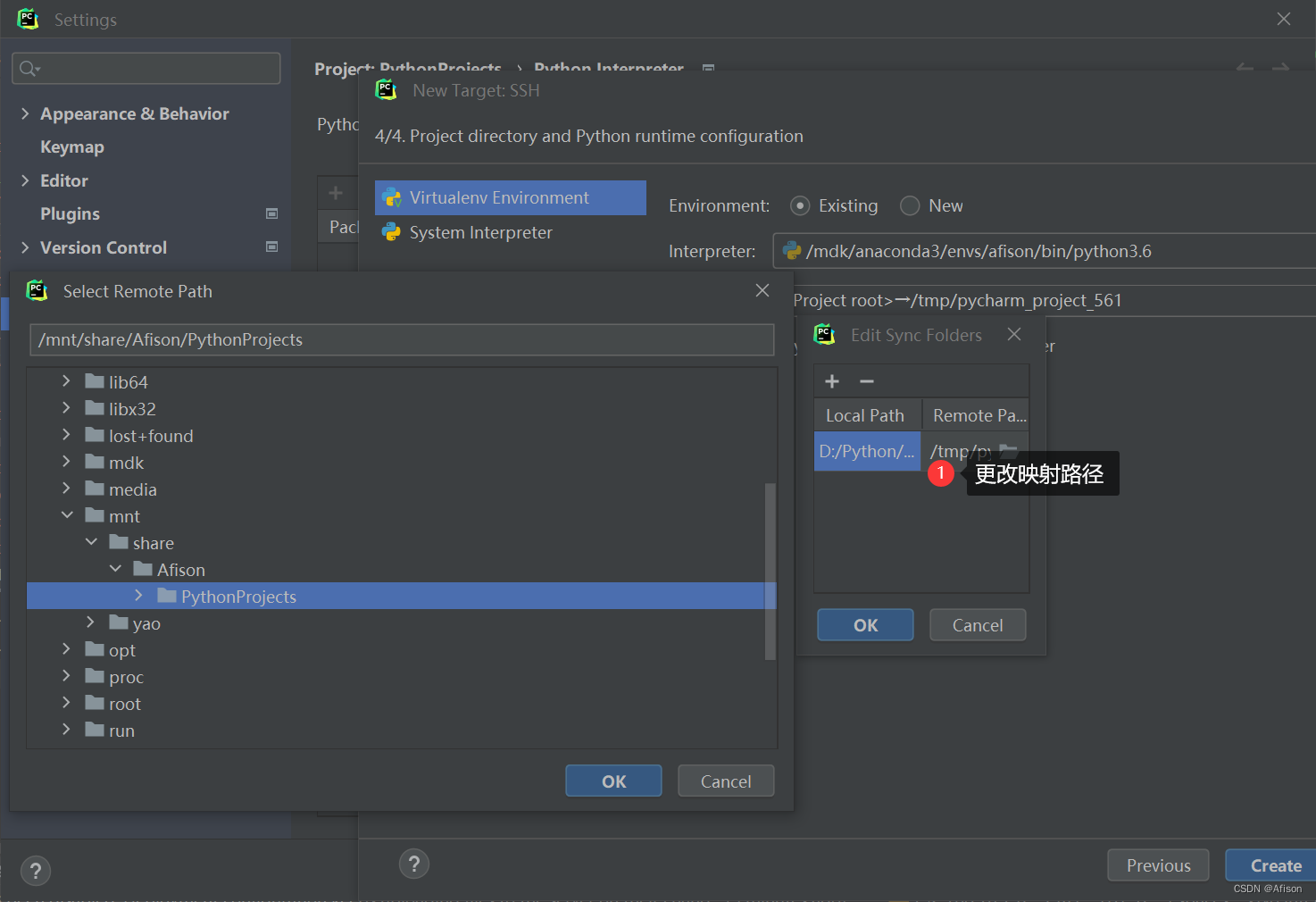Image resolution: width=1316 pixels, height=902 pixels.
Task: Select the media folder row
Action: [x=402, y=489]
